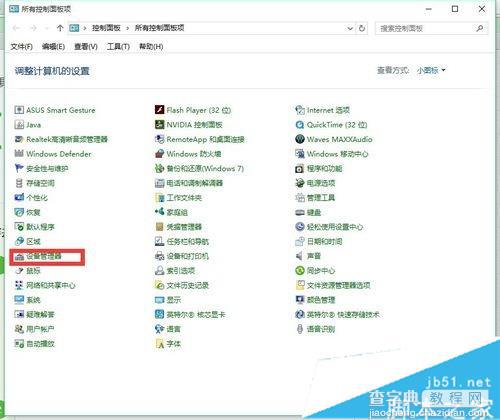Open the 文件历史记录 link

click(188, 285)
